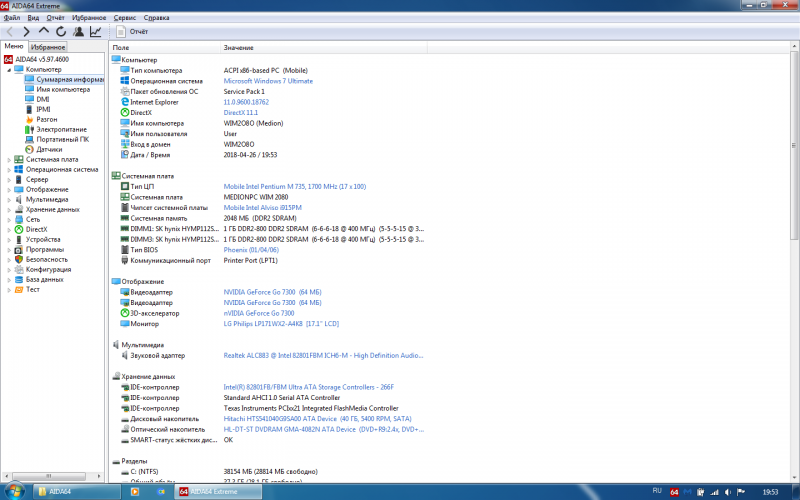
Task: Open the Справка menu
Action: pos(157,17)
